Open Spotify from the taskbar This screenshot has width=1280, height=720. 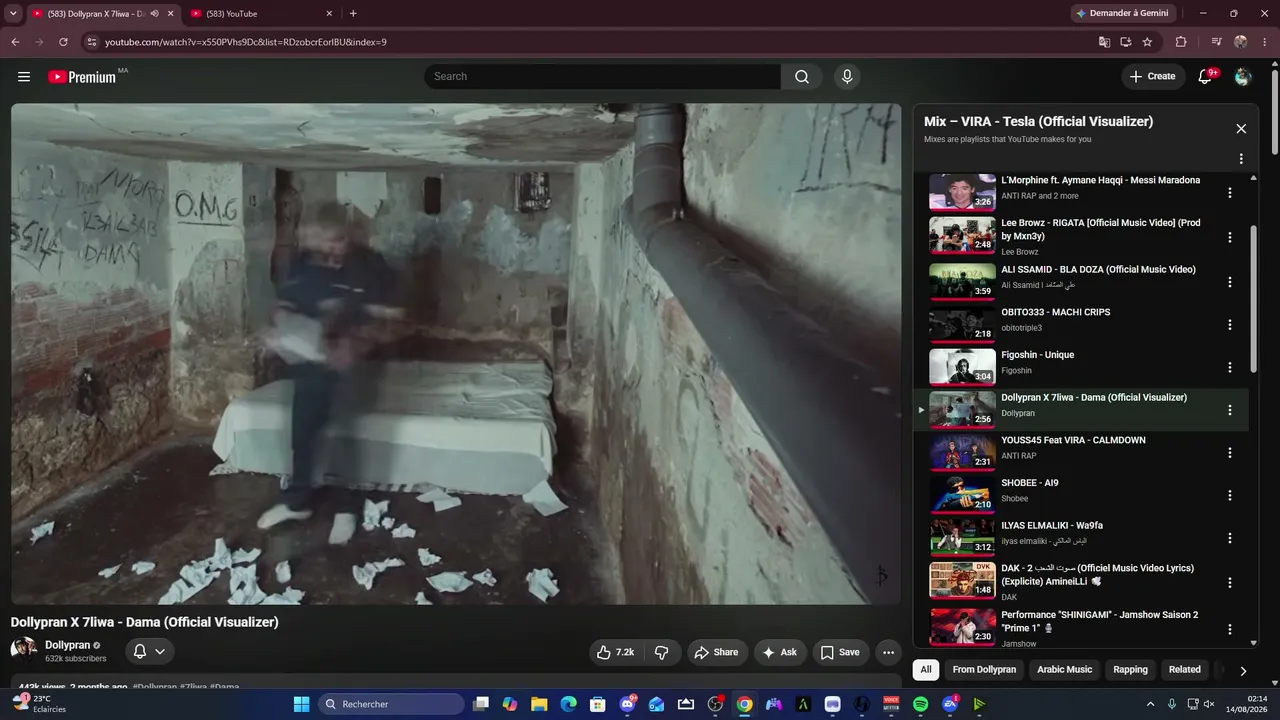(x=921, y=704)
